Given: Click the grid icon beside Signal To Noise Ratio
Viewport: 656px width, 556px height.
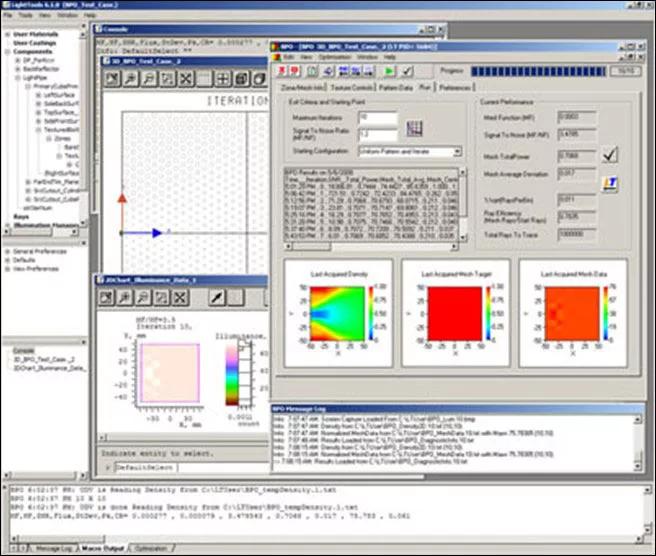Looking at the screenshot, I should pyautogui.click(x=415, y=128).
